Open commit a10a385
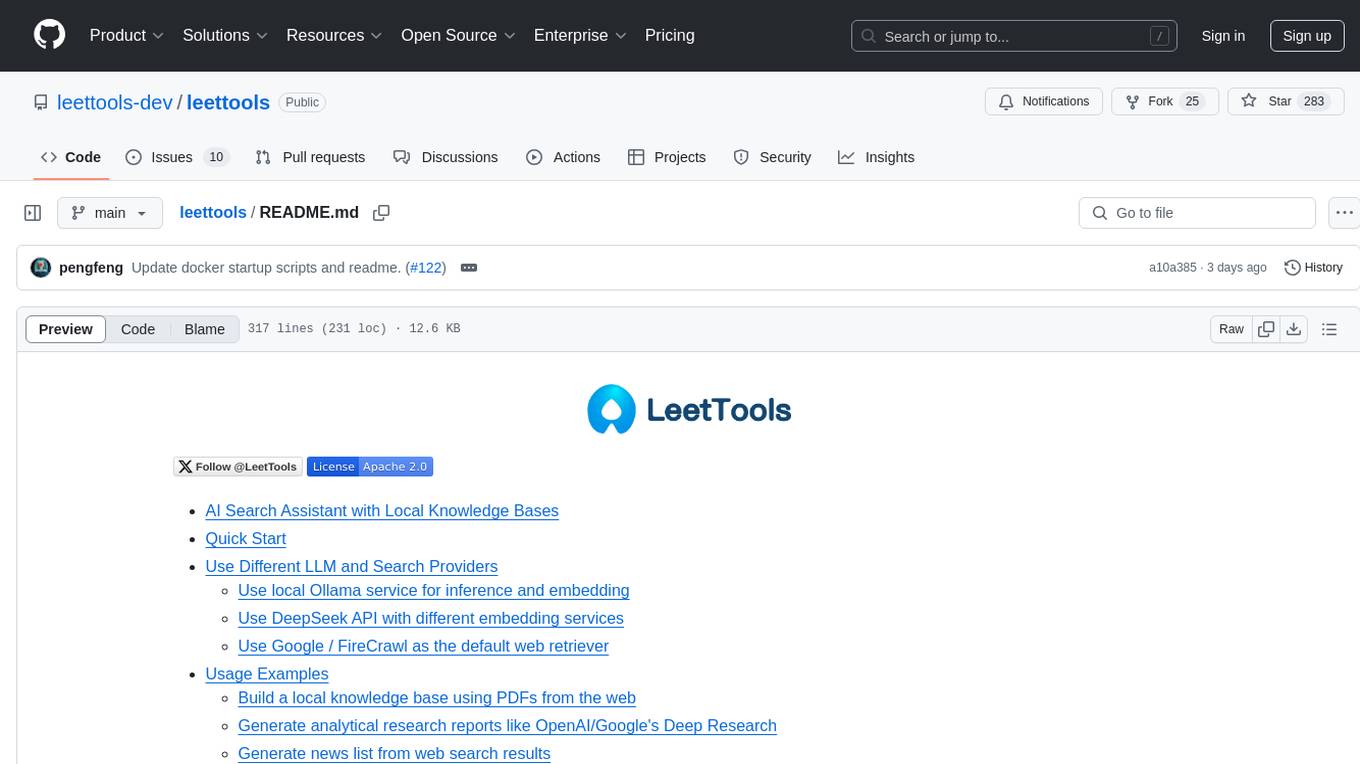The image size is (1360, 764). click(1172, 267)
